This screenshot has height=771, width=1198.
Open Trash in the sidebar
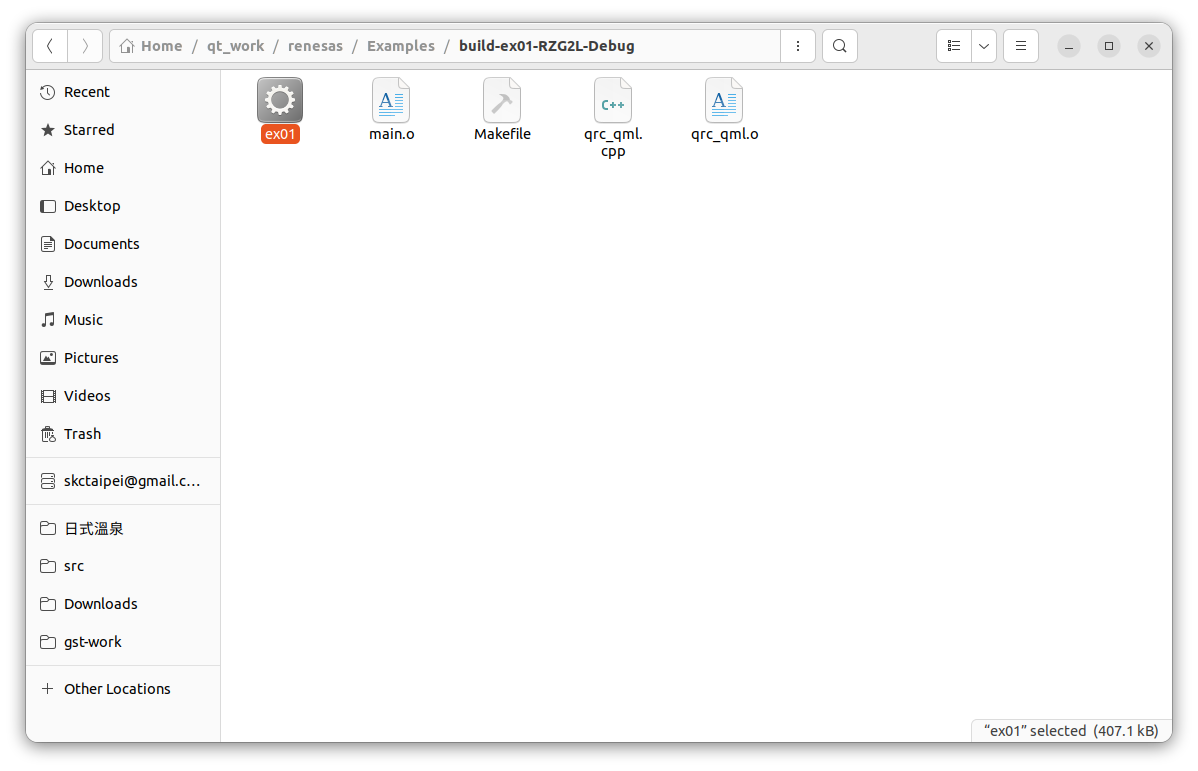click(x=82, y=434)
